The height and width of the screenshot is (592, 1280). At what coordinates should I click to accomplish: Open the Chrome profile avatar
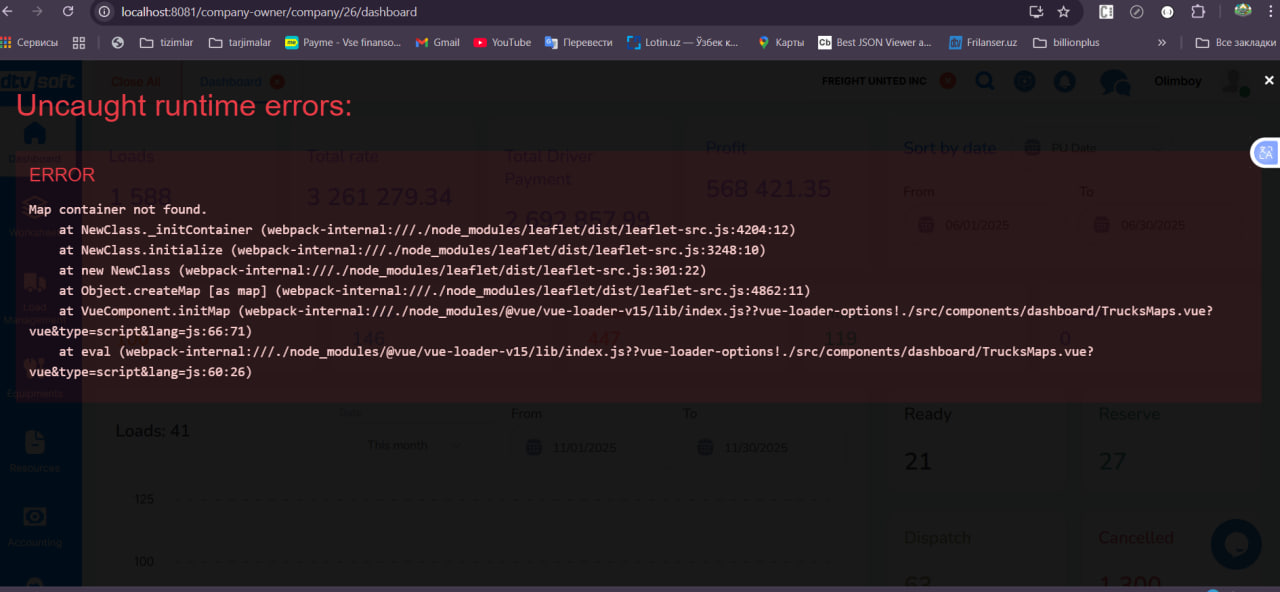point(1243,11)
